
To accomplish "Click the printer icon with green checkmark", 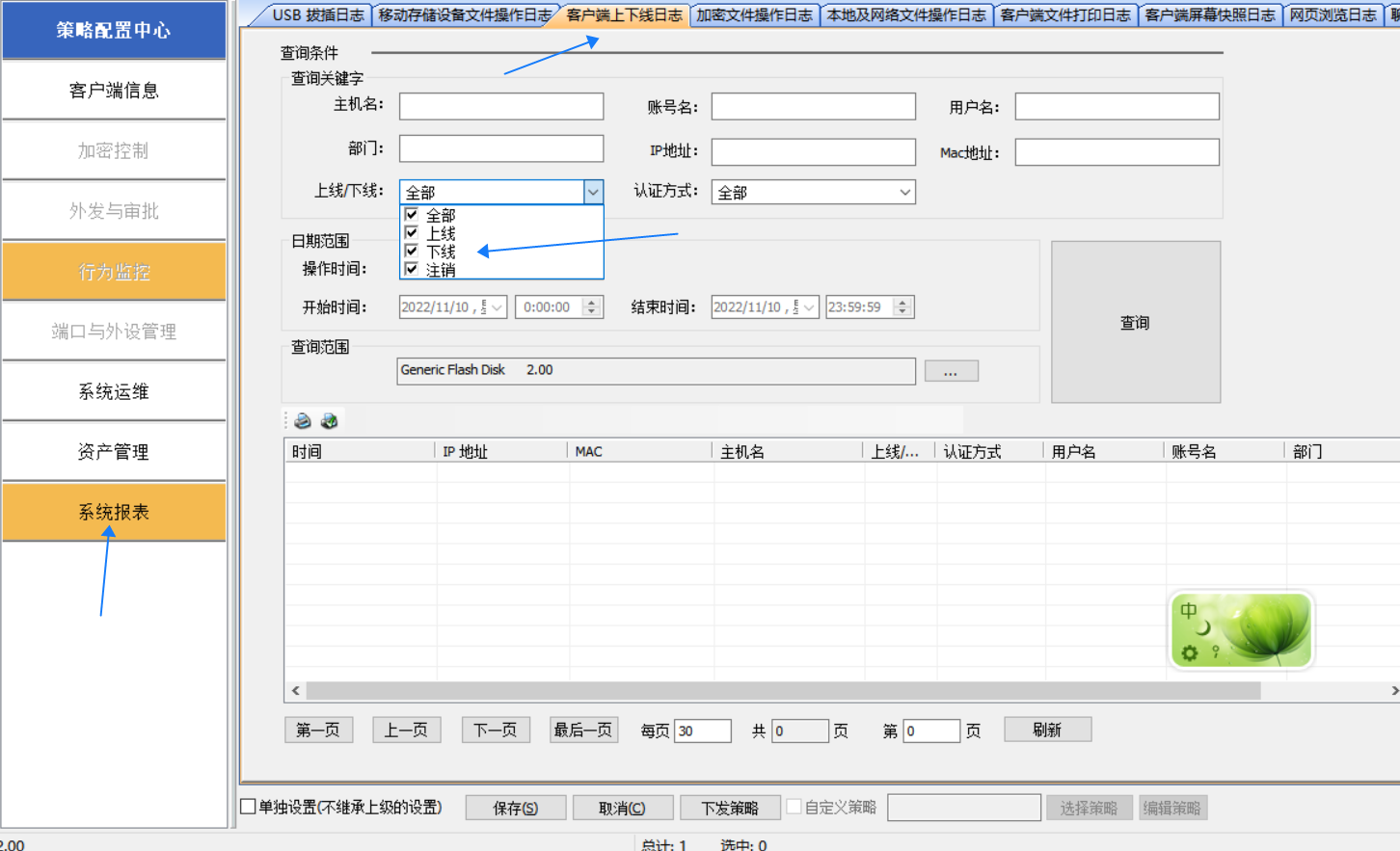I will pyautogui.click(x=329, y=421).
